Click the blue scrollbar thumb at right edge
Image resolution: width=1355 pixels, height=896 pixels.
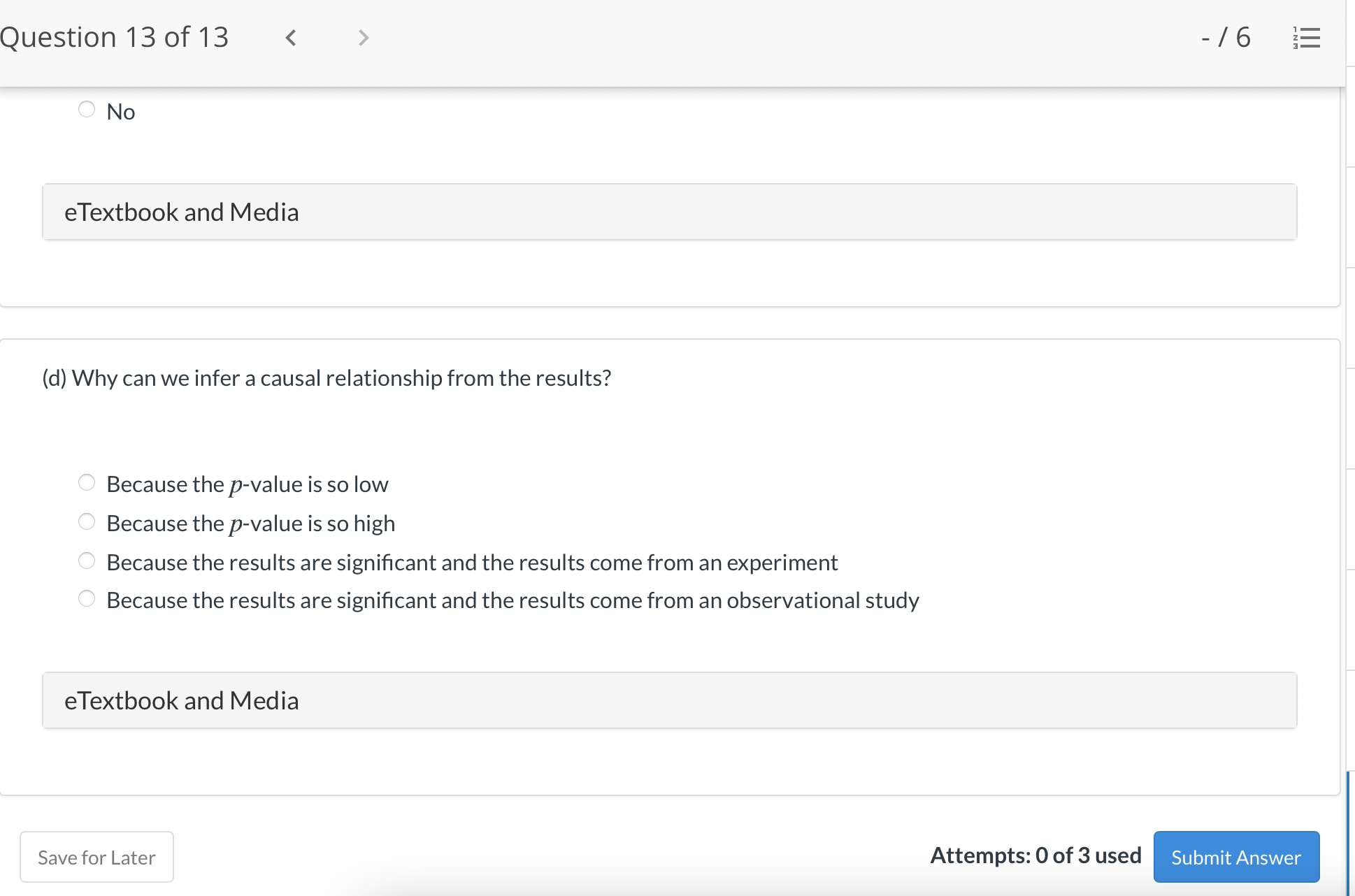[1349, 832]
